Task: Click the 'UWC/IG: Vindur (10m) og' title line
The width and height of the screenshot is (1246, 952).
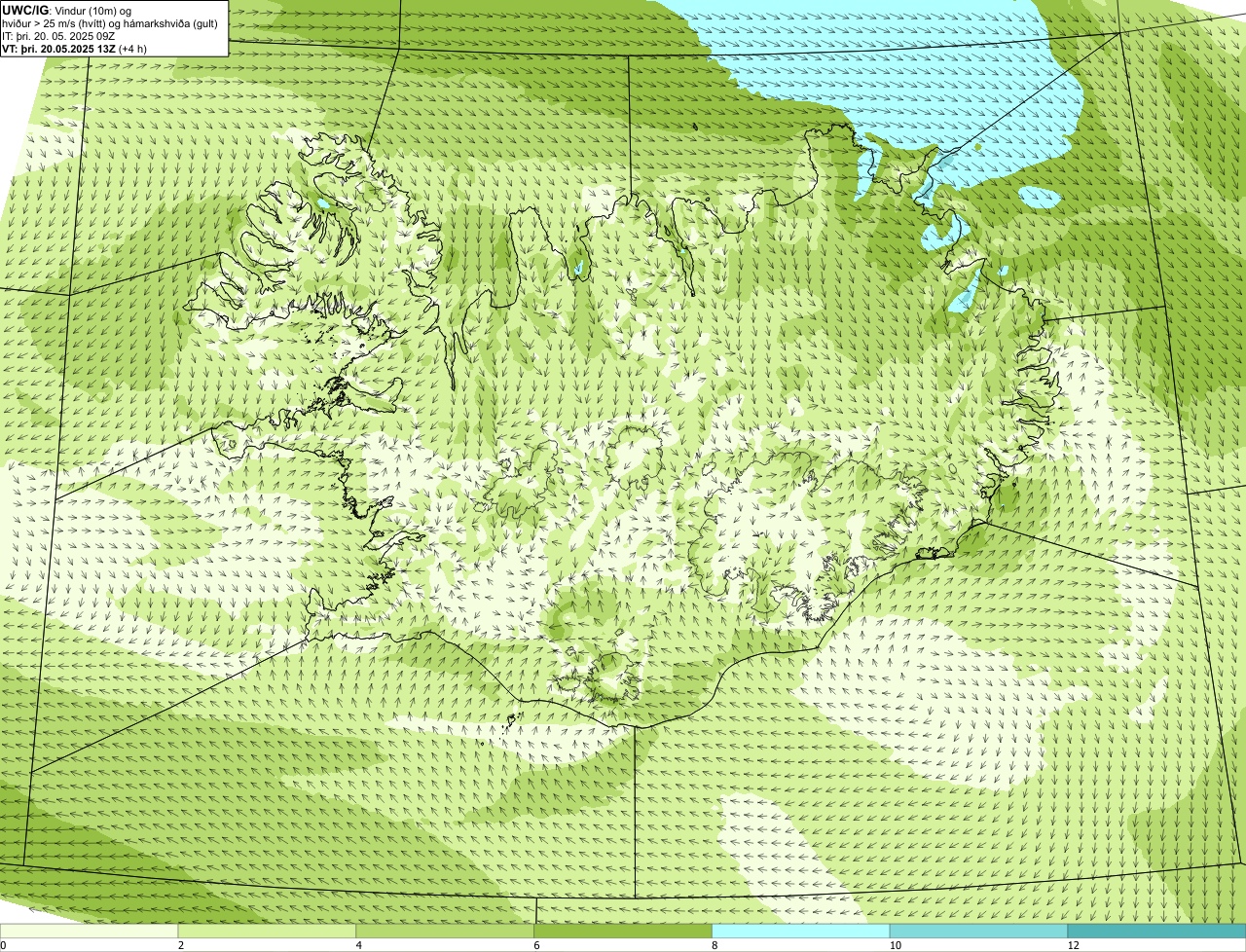Action: point(66,10)
